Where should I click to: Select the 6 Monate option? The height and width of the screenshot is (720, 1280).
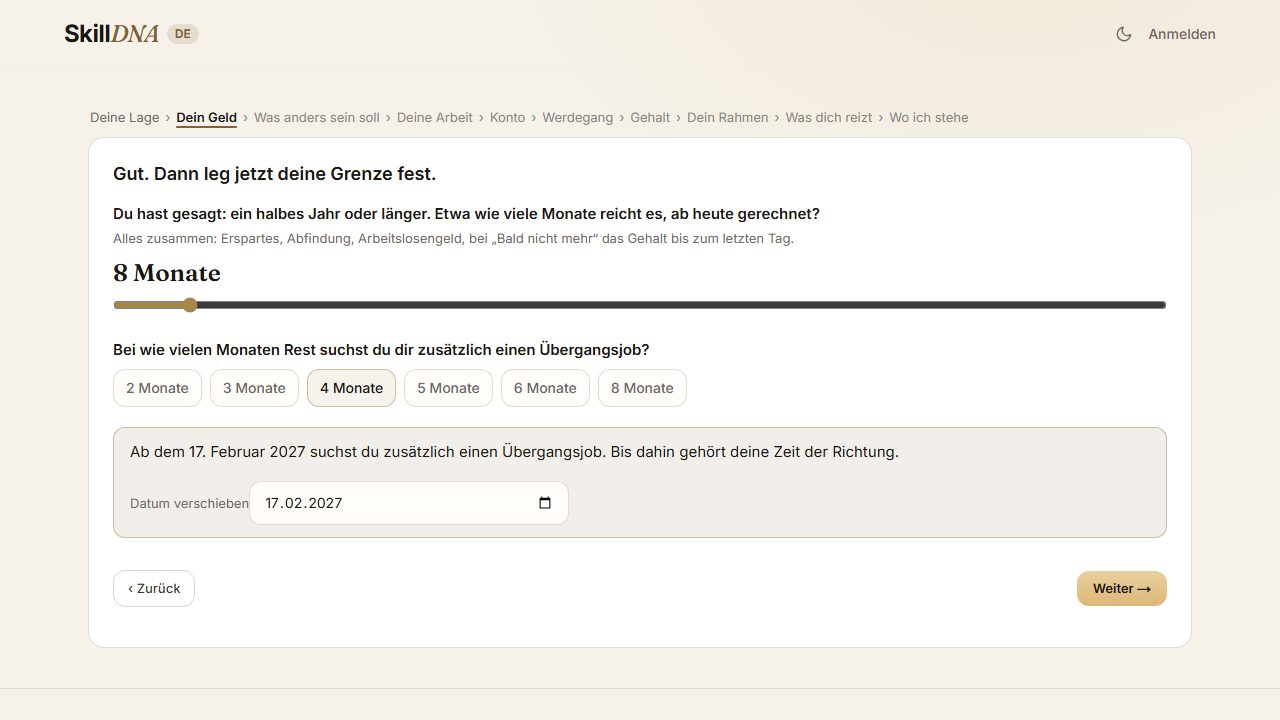(x=545, y=388)
